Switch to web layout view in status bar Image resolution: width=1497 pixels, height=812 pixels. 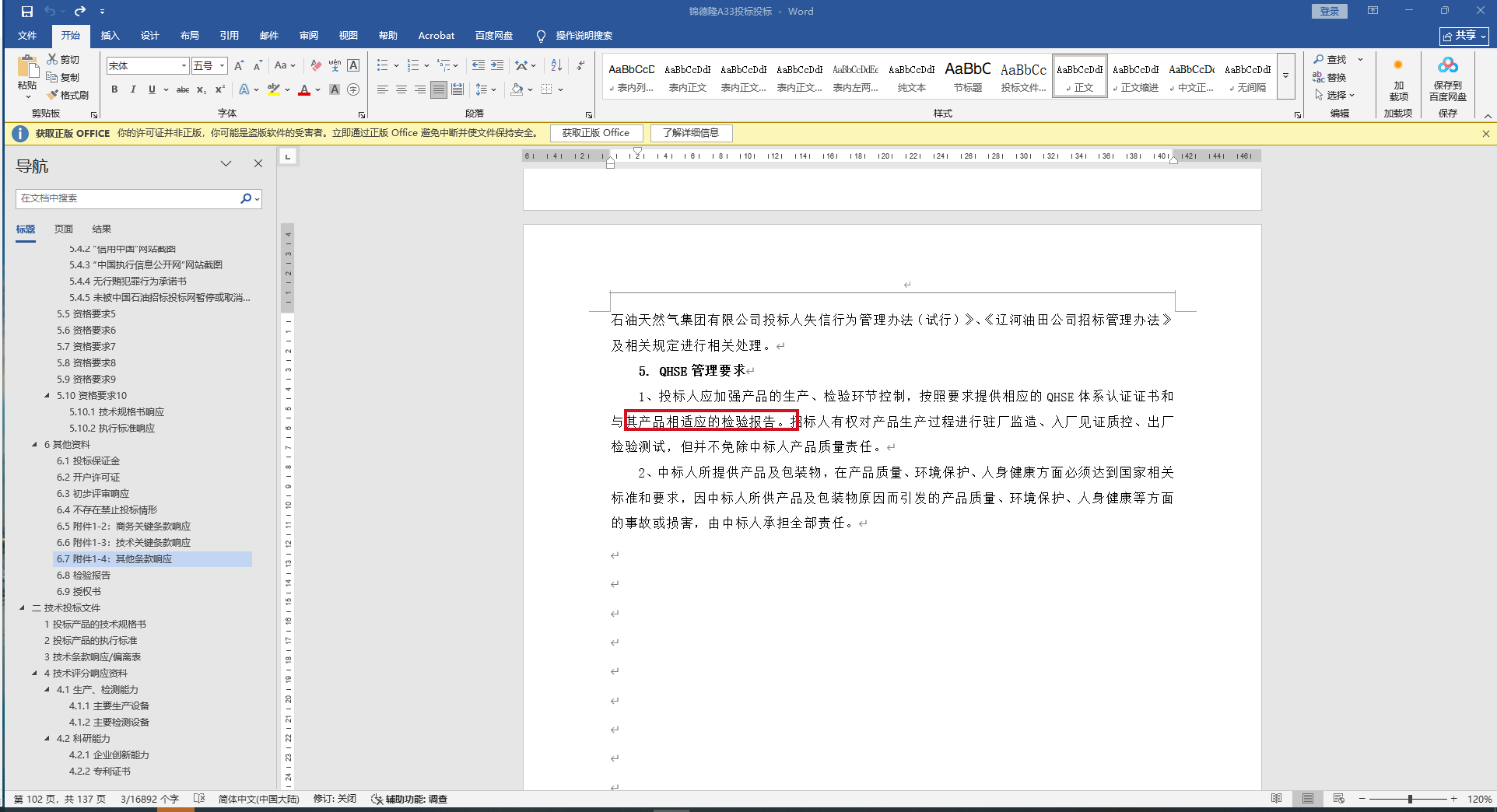click(1338, 799)
